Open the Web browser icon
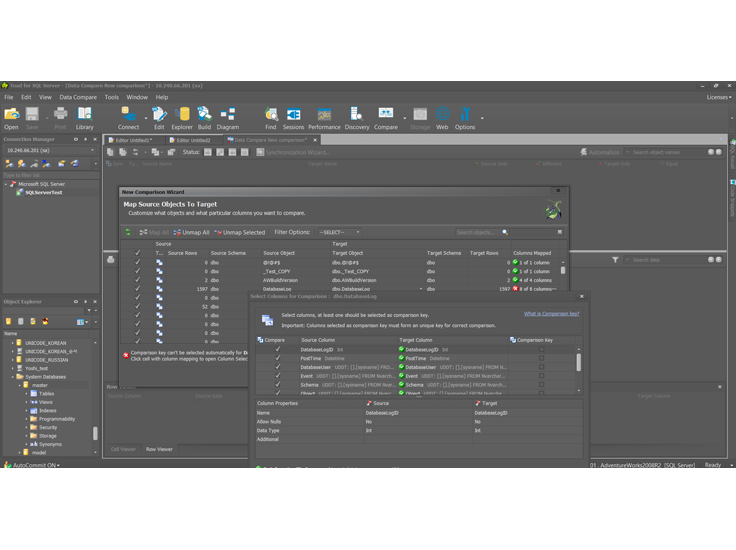Image resolution: width=736 pixels, height=550 pixels. click(442, 115)
